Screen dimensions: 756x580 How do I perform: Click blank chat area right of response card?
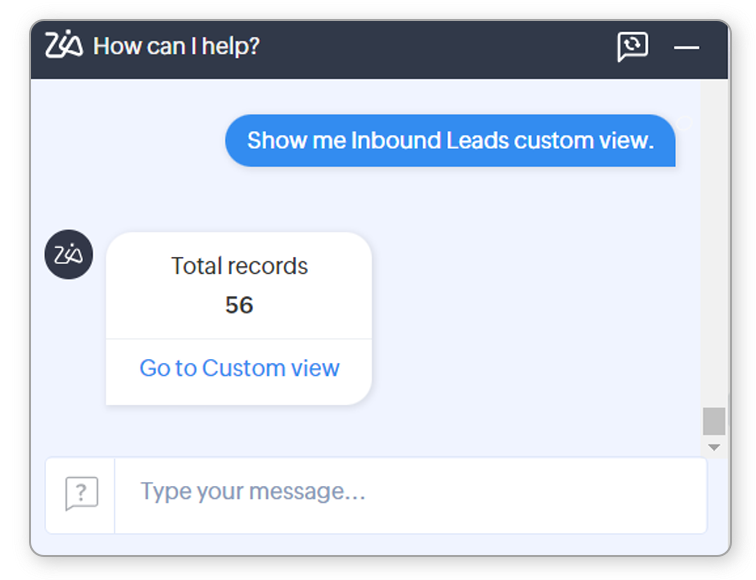pos(530,320)
